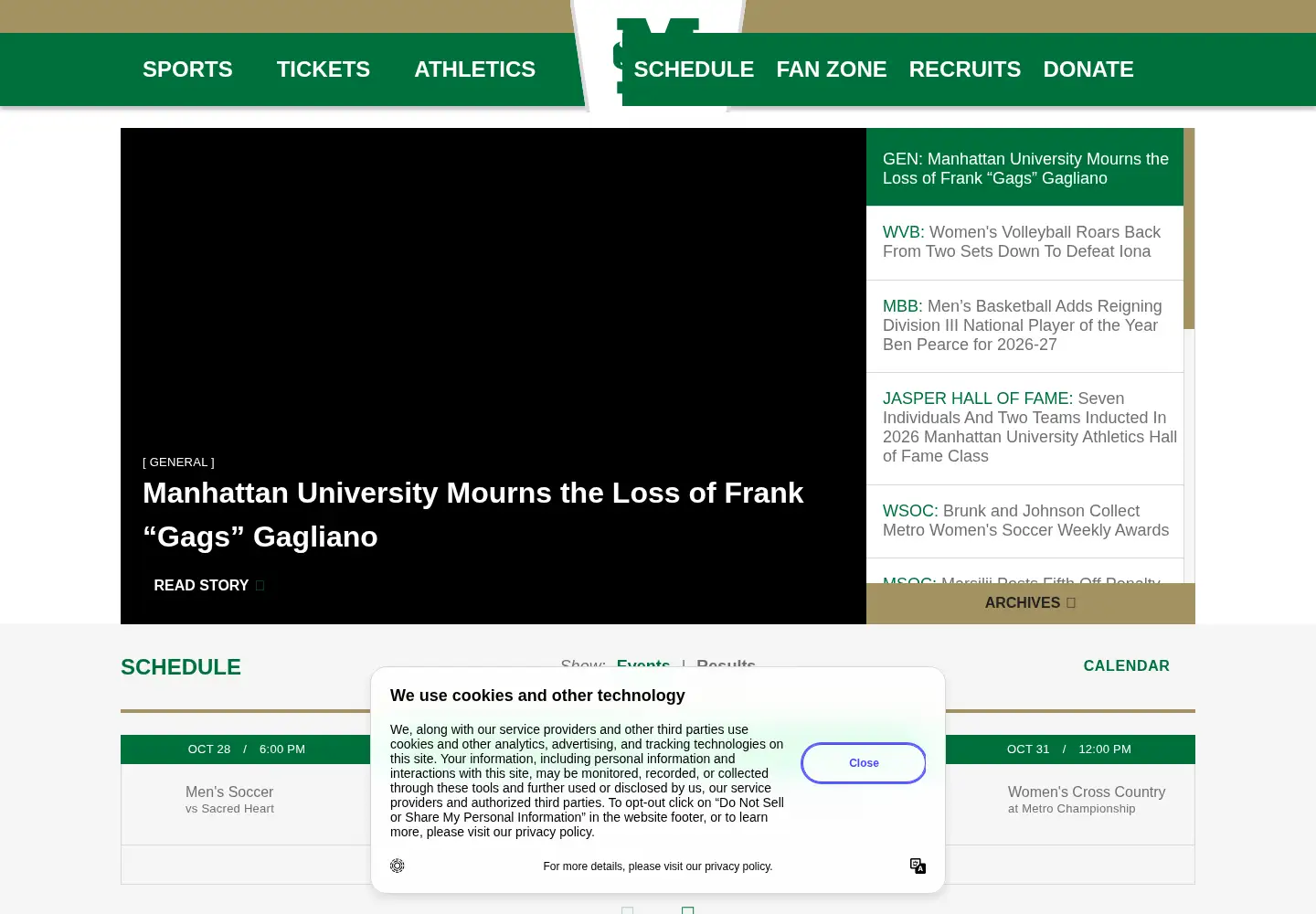Click the news list vertical scrollbar thumb
The height and width of the screenshot is (914, 1316).
1189,228
